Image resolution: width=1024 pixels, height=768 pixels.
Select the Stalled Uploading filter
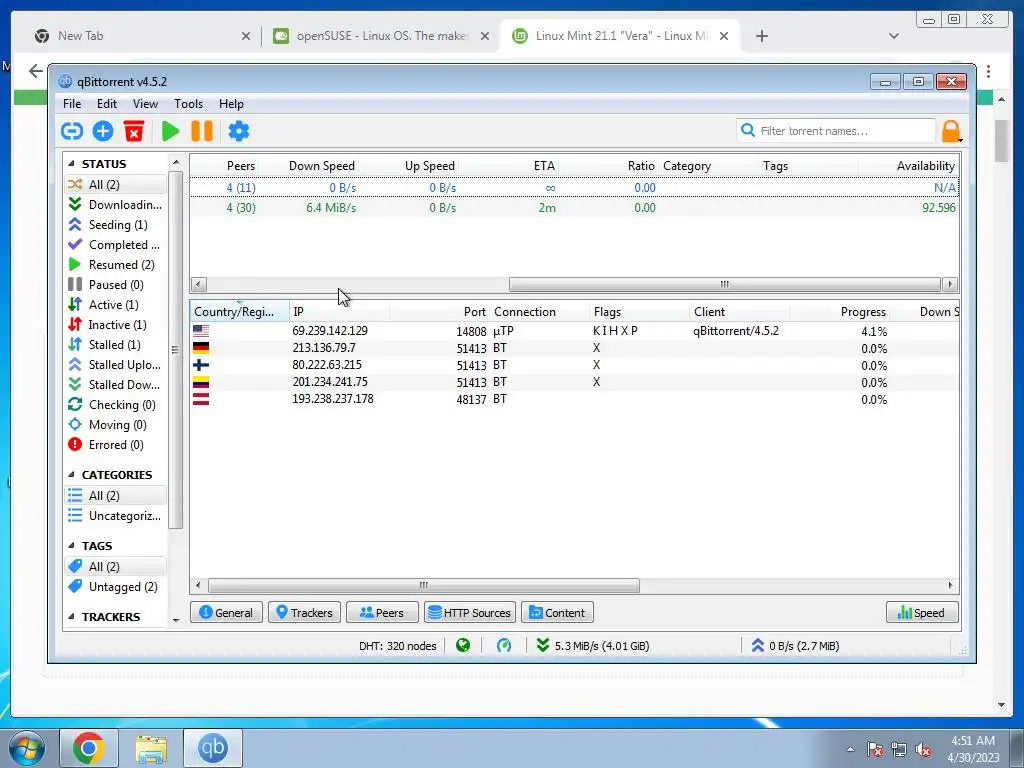[116, 365]
